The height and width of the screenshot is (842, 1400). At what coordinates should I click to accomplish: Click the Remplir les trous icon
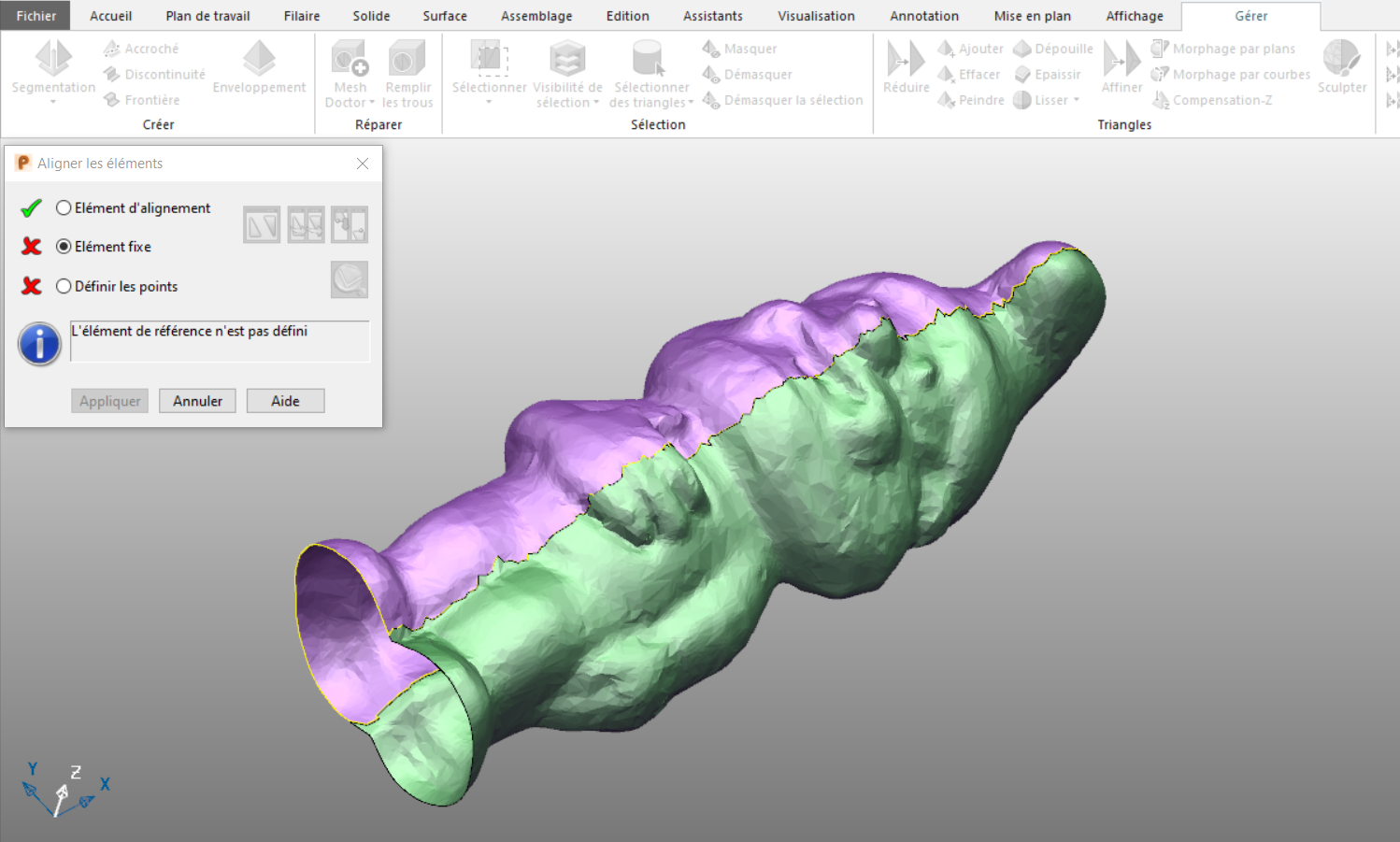tap(407, 59)
